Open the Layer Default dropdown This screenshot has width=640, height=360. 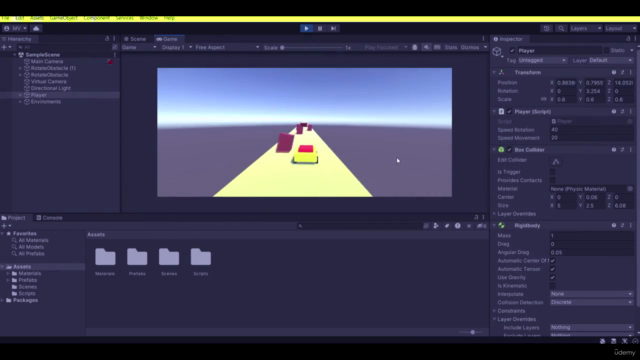611,60
